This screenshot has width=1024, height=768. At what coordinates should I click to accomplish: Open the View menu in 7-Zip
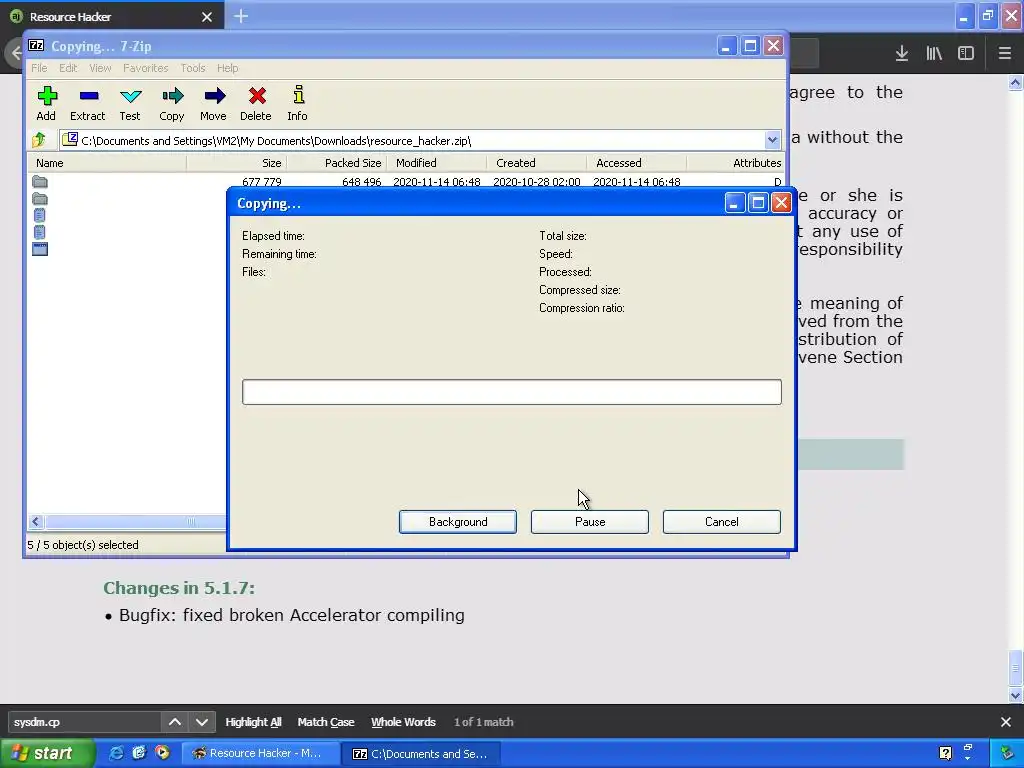pyautogui.click(x=100, y=68)
